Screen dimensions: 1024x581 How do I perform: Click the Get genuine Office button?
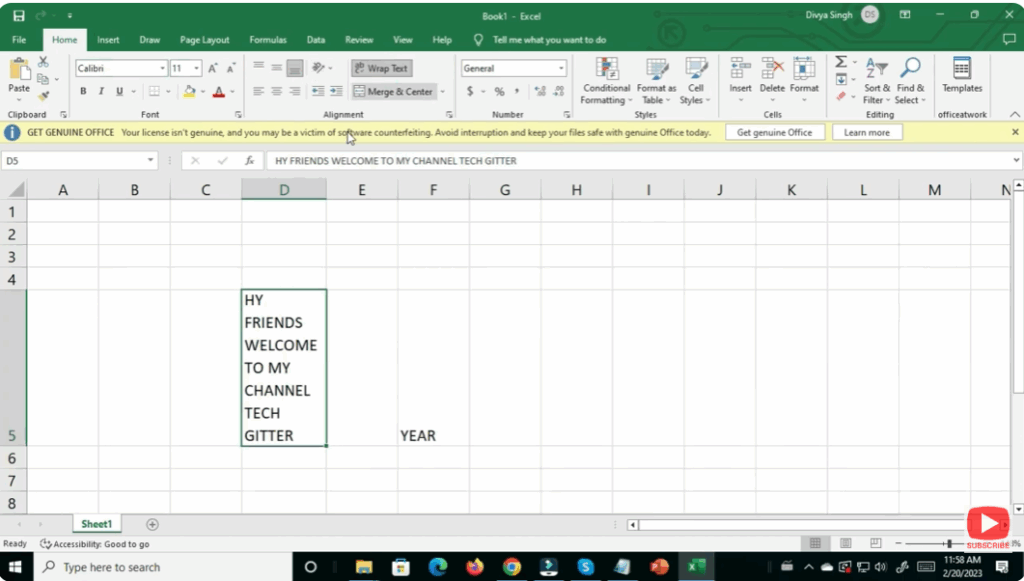coord(775,132)
